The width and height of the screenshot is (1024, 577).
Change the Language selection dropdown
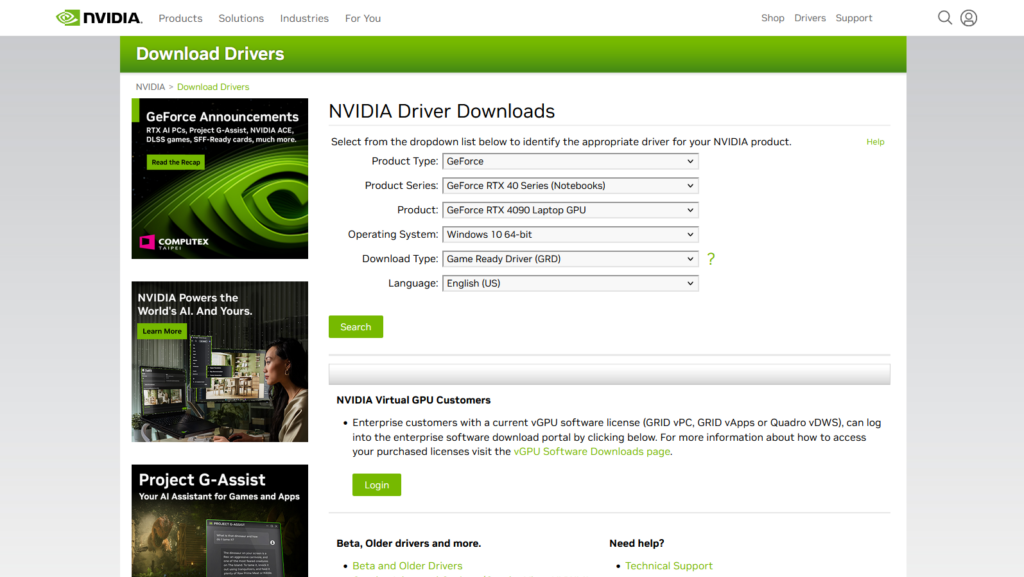(570, 282)
